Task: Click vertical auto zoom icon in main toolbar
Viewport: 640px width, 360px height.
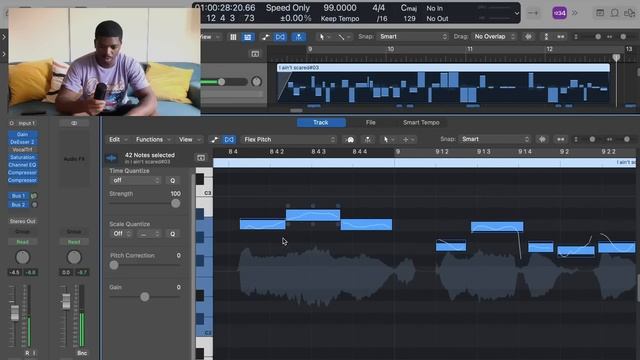Action: coord(546,37)
